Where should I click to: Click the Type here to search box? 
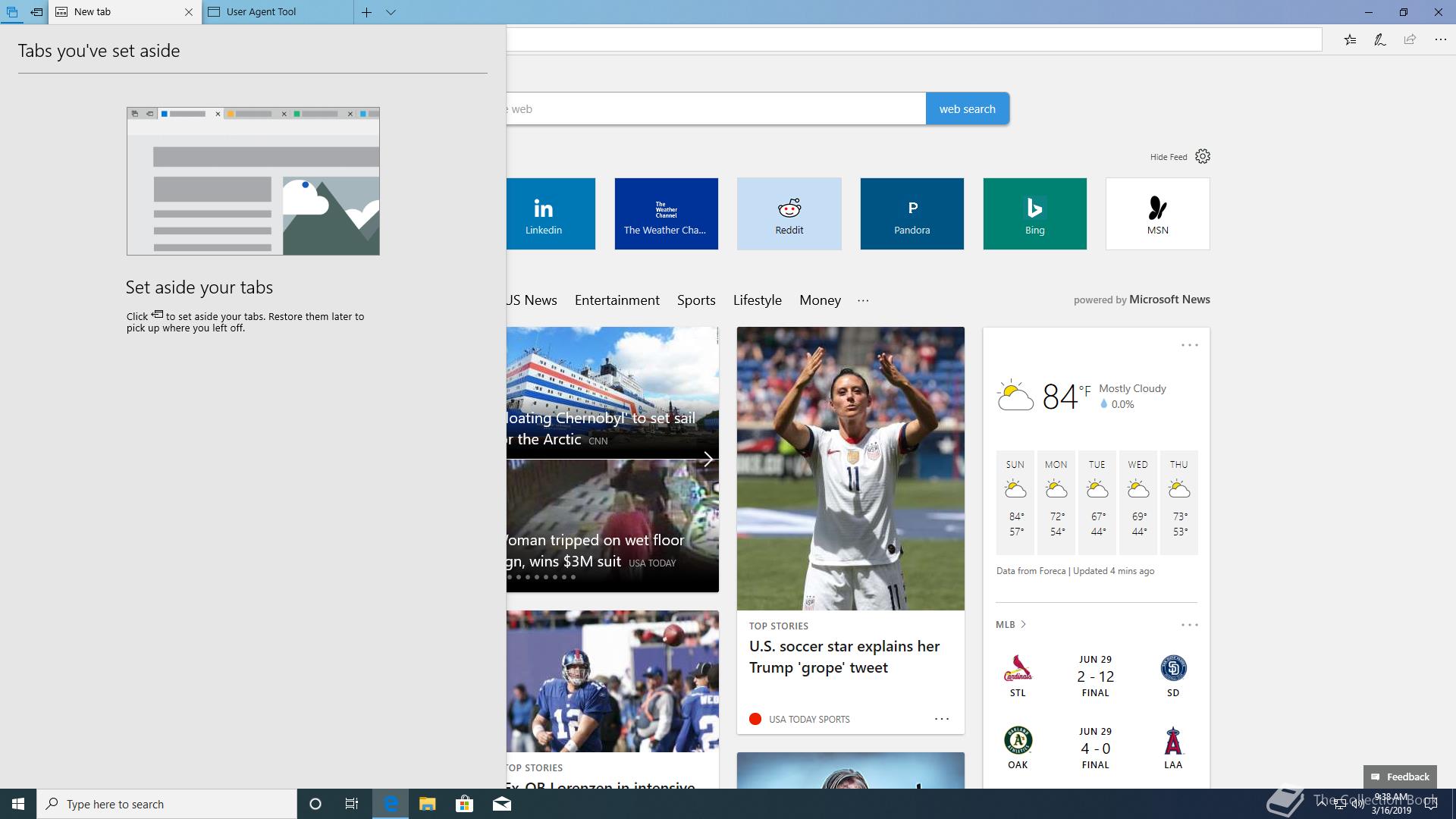[x=167, y=804]
